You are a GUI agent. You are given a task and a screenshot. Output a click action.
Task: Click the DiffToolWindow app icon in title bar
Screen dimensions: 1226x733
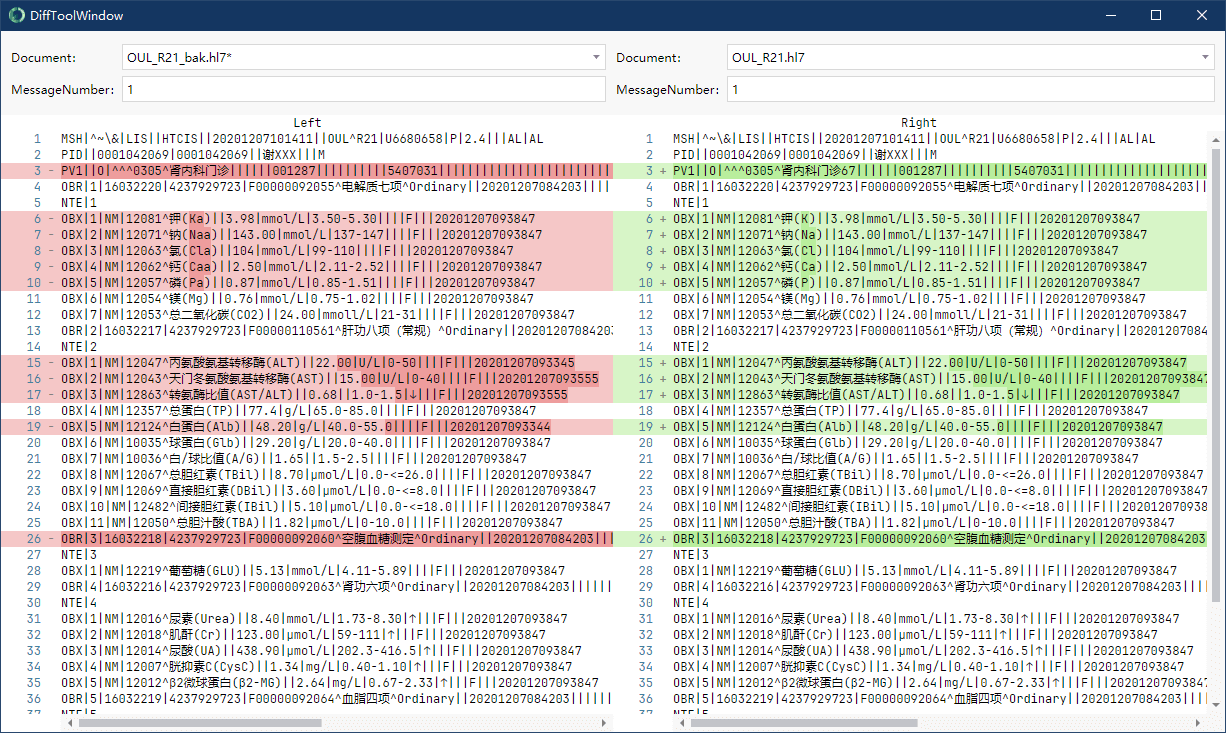click(15, 15)
